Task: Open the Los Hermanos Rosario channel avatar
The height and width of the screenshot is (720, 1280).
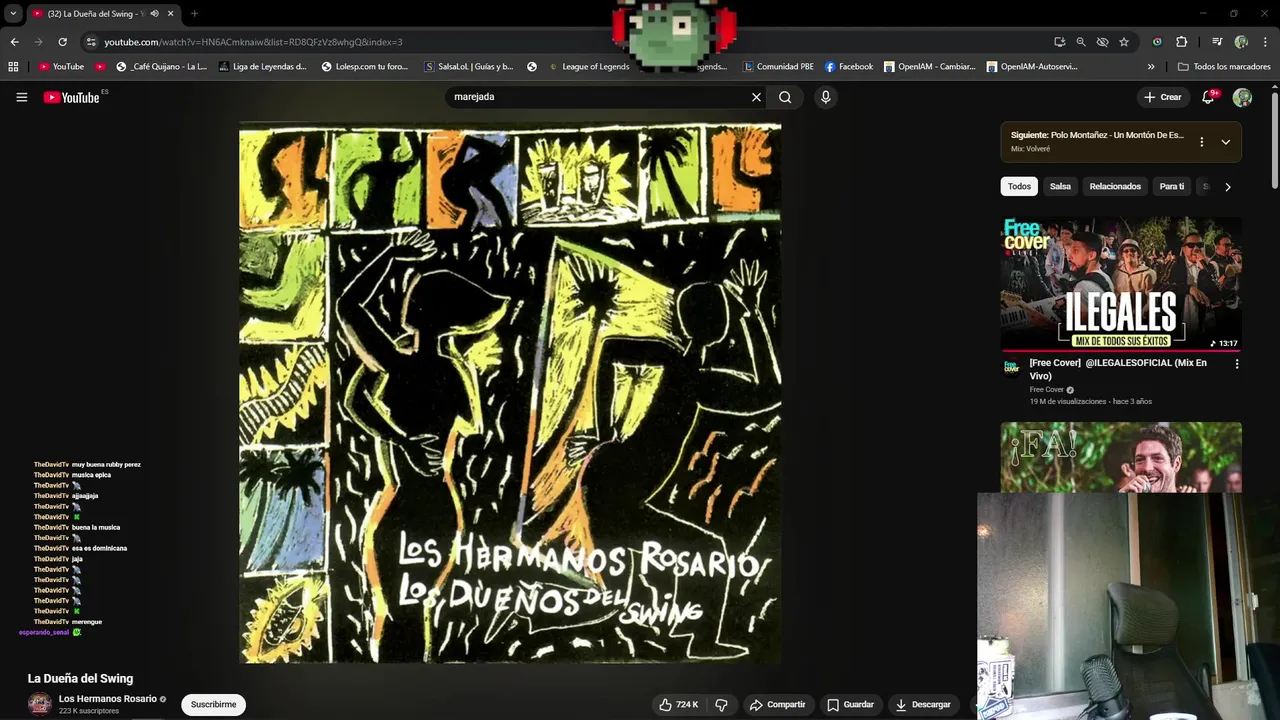Action: point(39,704)
